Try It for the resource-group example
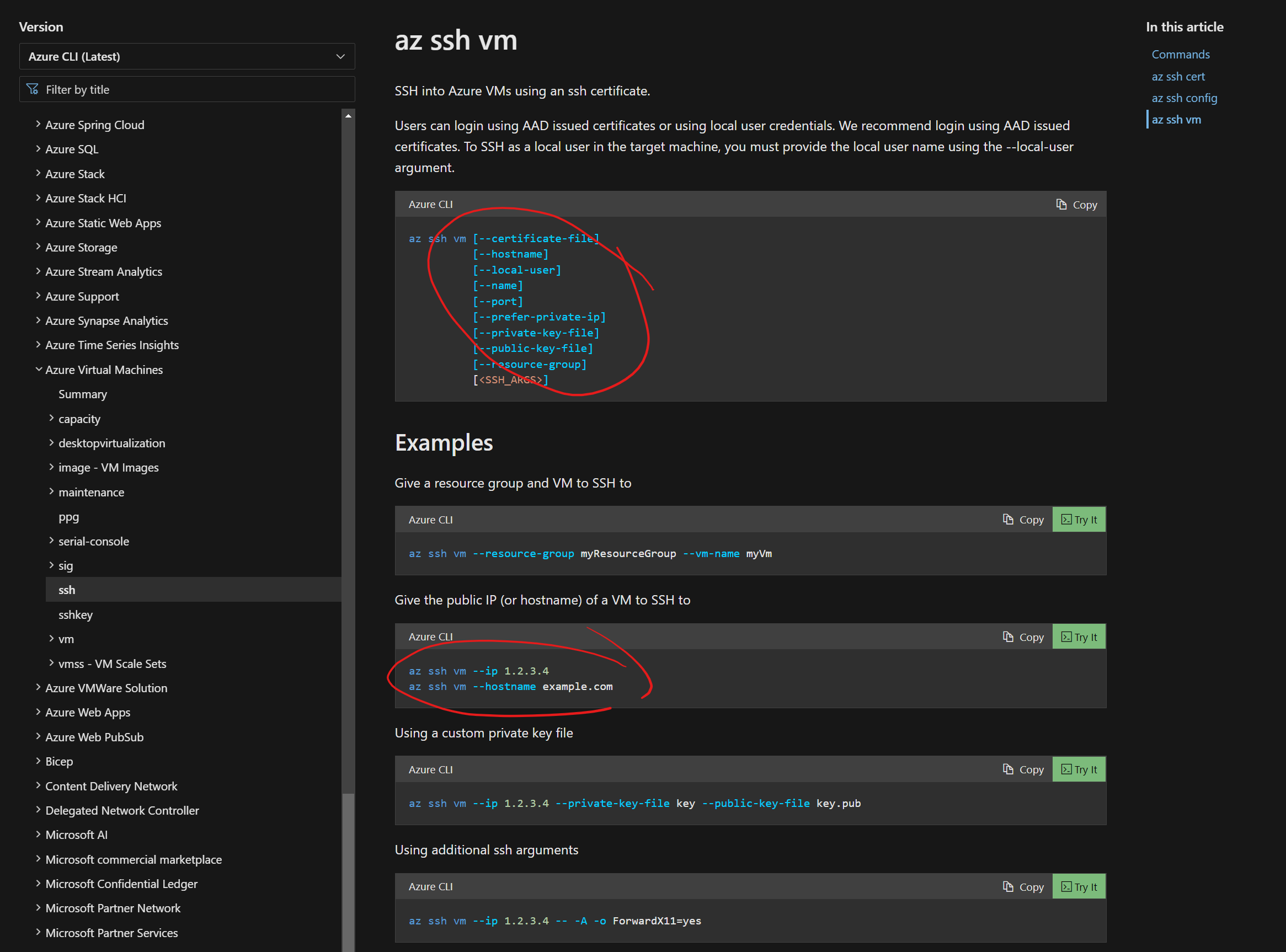The image size is (1286, 952). pos(1079,520)
